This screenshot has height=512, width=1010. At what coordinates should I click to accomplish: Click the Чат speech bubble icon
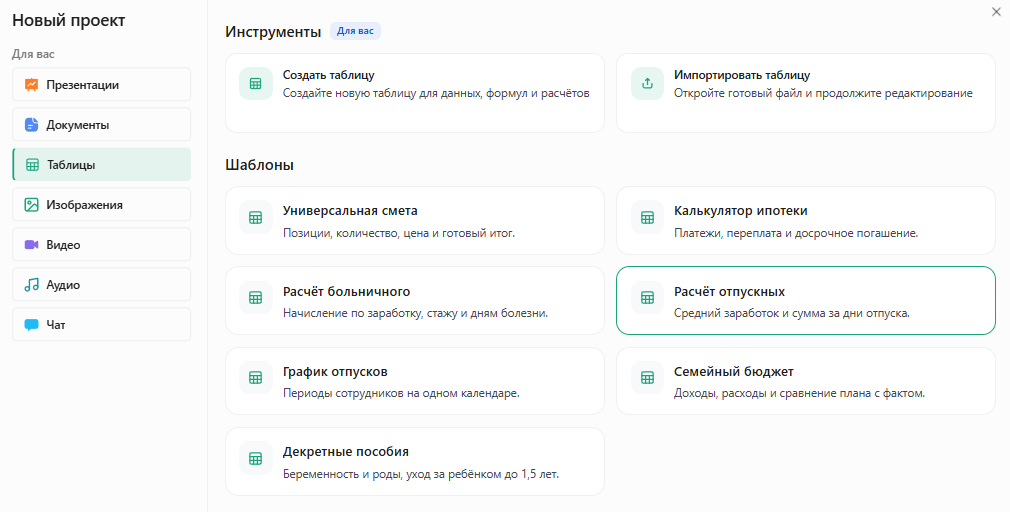[x=32, y=325]
